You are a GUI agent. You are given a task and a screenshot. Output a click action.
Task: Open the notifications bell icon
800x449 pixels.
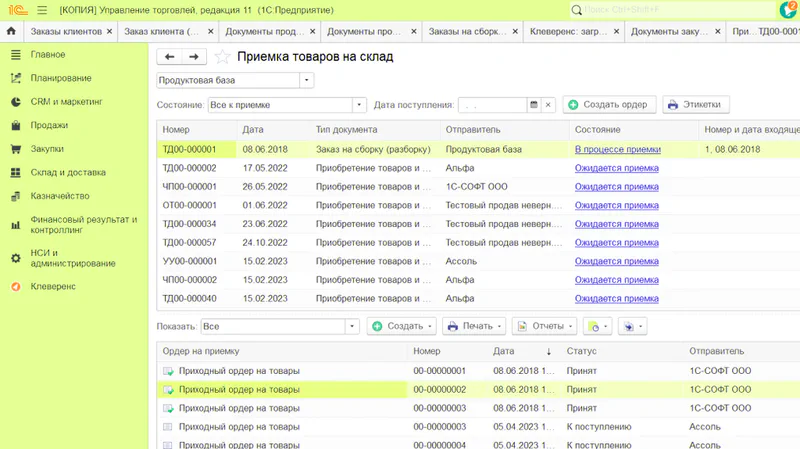tap(786, 10)
